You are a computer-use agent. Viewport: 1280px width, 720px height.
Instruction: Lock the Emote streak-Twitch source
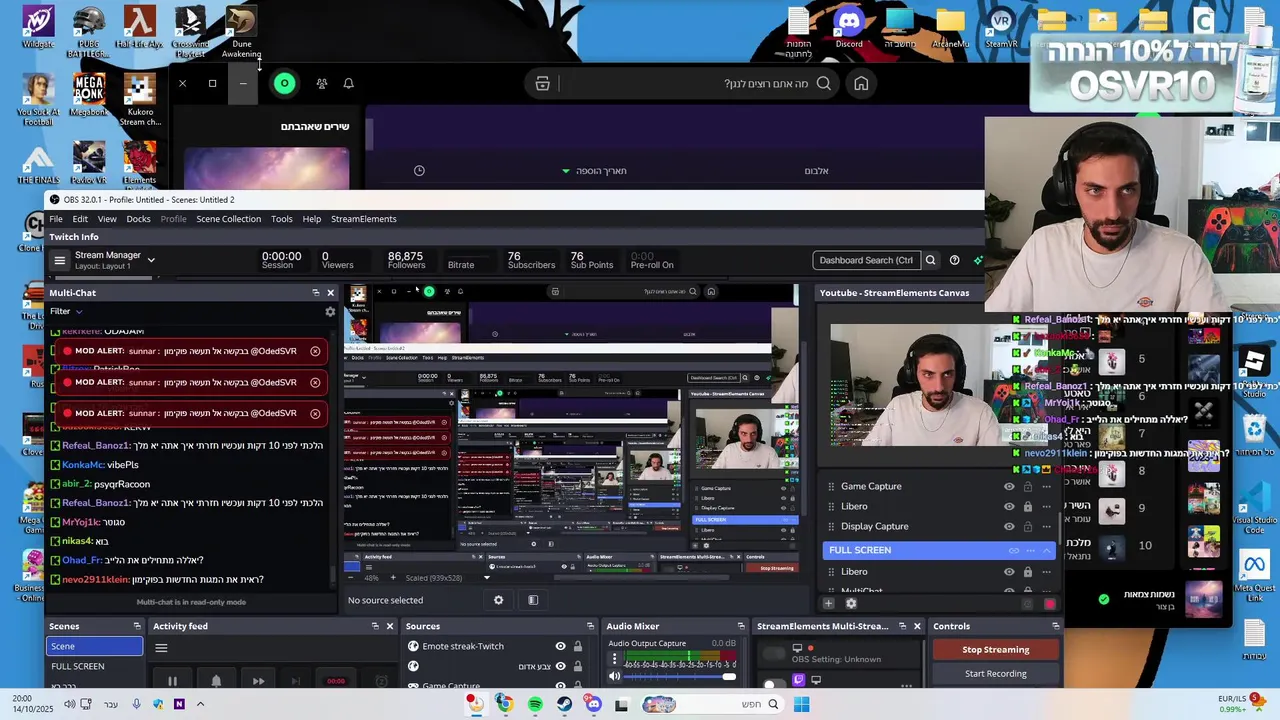pyautogui.click(x=577, y=646)
